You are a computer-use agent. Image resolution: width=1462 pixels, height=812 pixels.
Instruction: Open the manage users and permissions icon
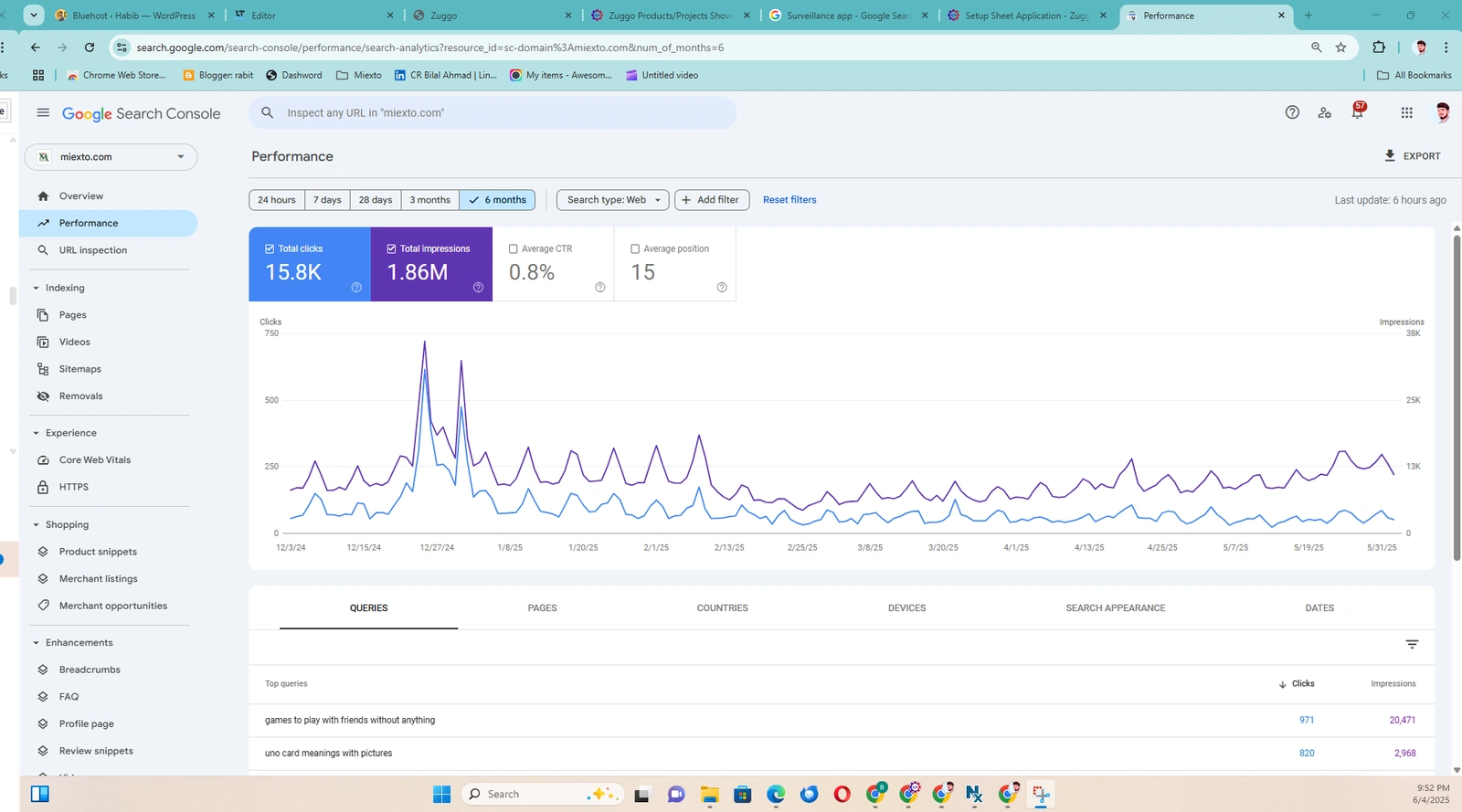click(x=1325, y=112)
